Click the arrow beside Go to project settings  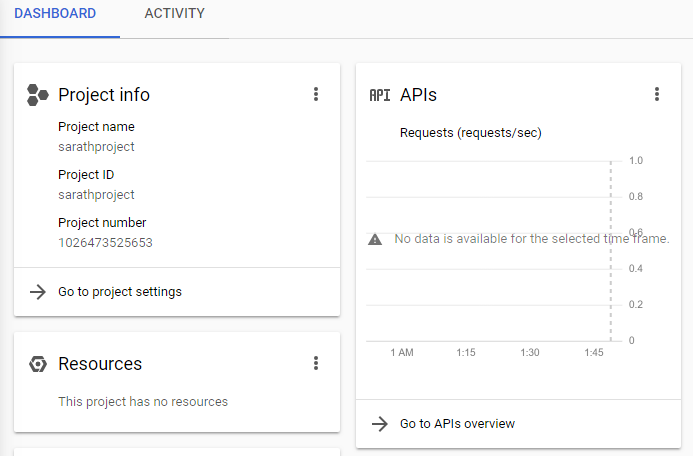(x=38, y=292)
